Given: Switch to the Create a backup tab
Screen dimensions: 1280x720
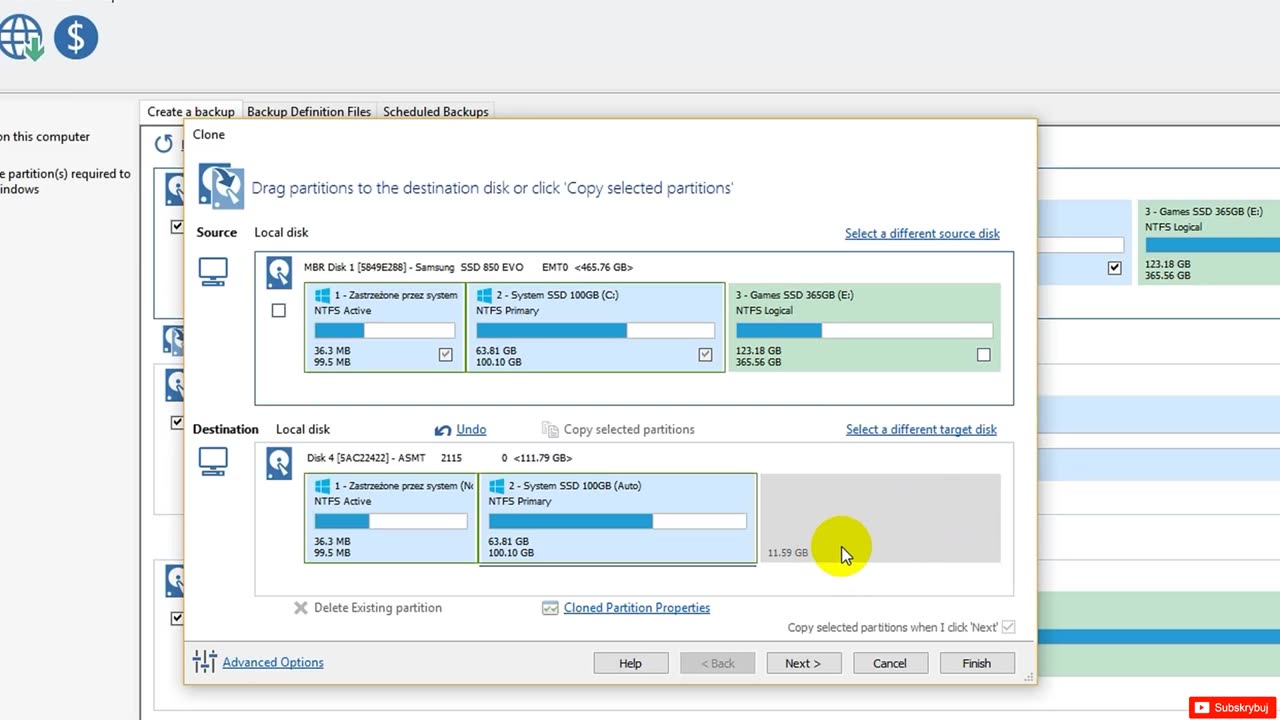Looking at the screenshot, I should 191,112.
